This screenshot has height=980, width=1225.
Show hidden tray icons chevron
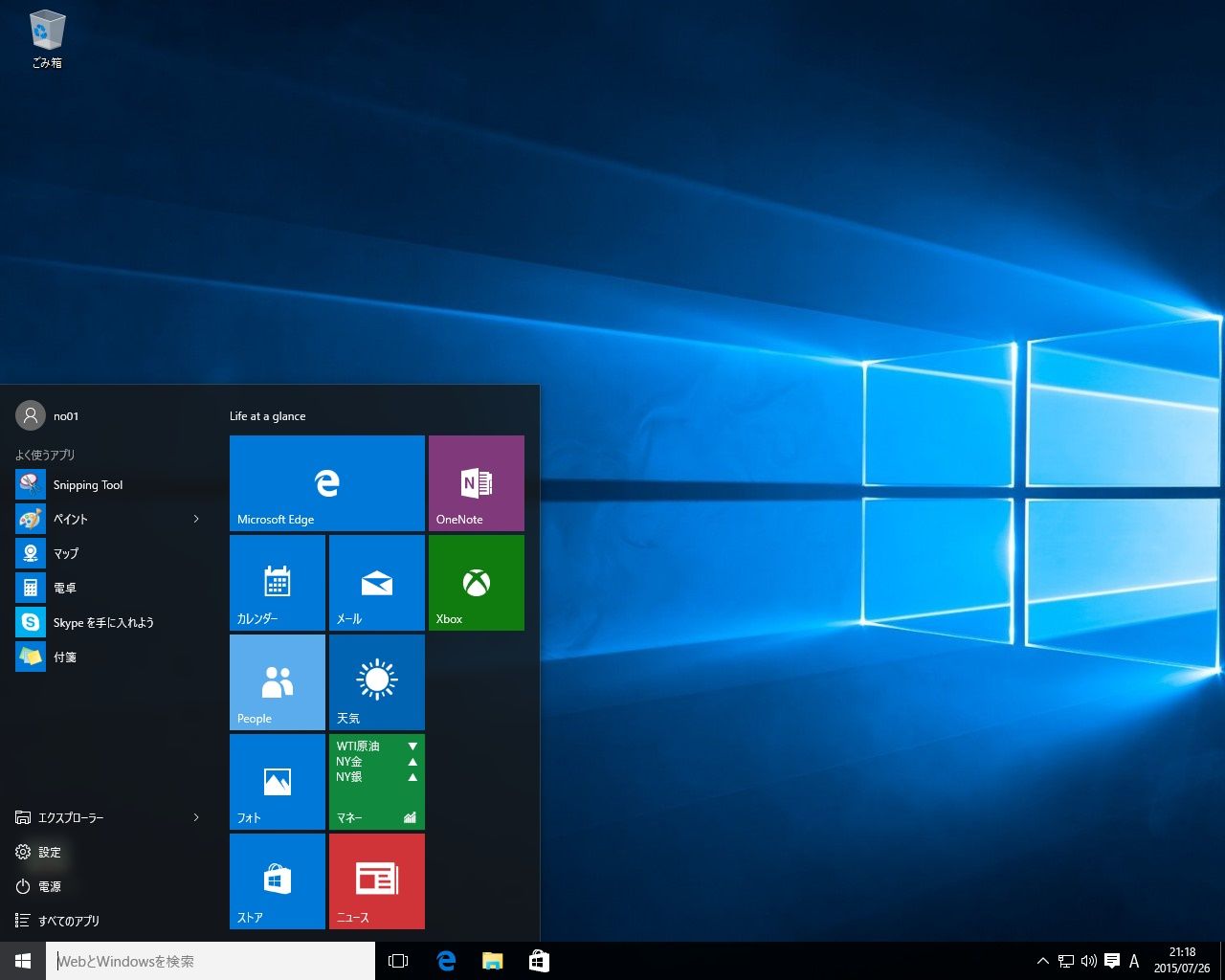point(1043,961)
